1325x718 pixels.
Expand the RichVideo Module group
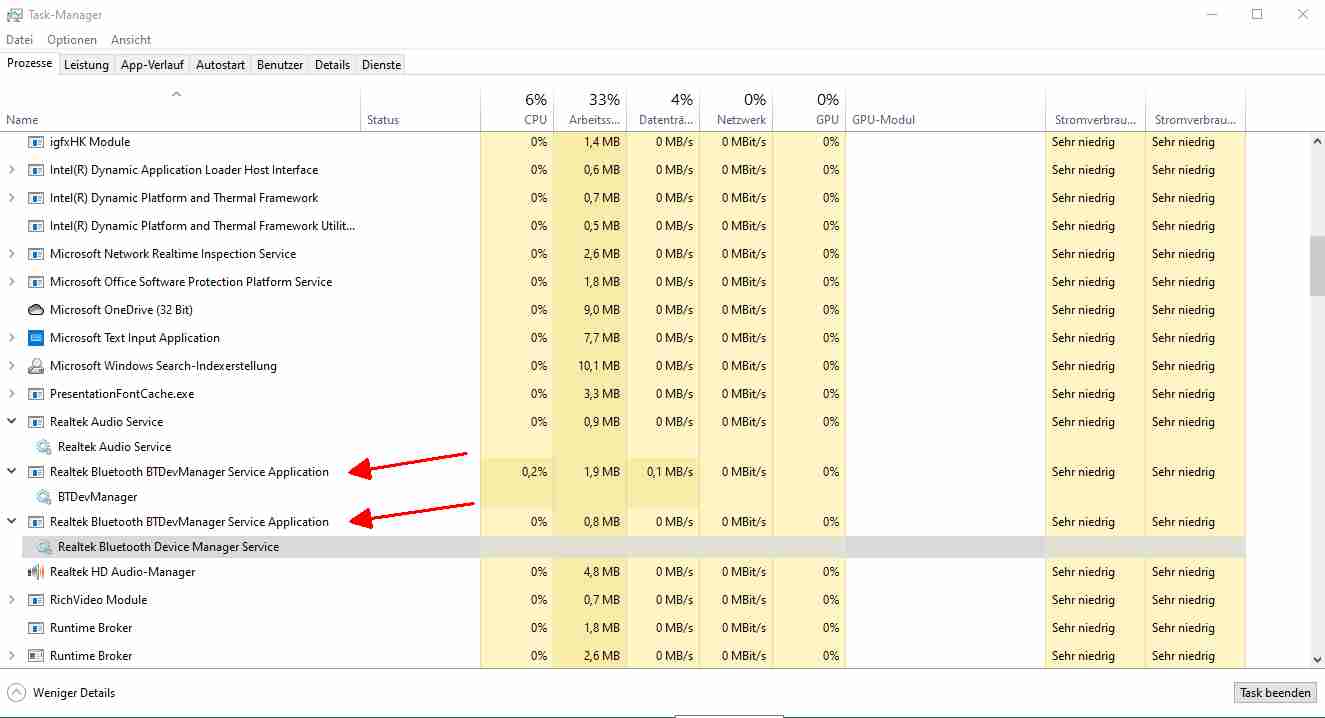(12, 600)
